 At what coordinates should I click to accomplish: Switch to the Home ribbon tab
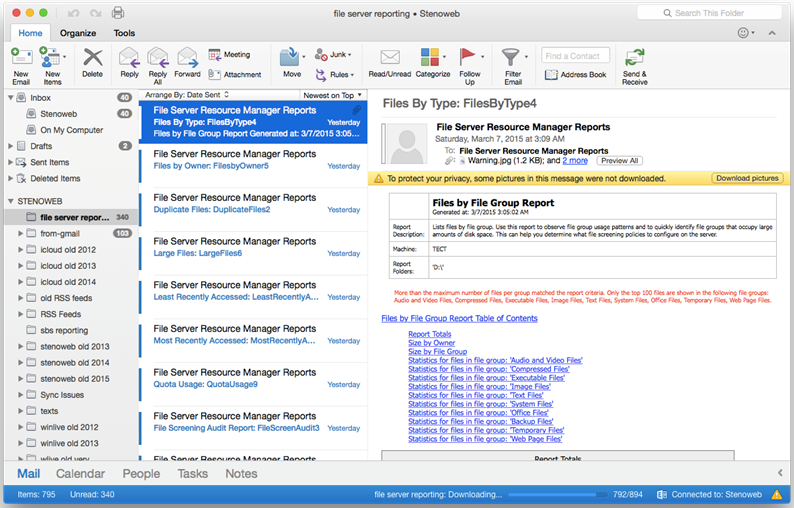point(30,33)
